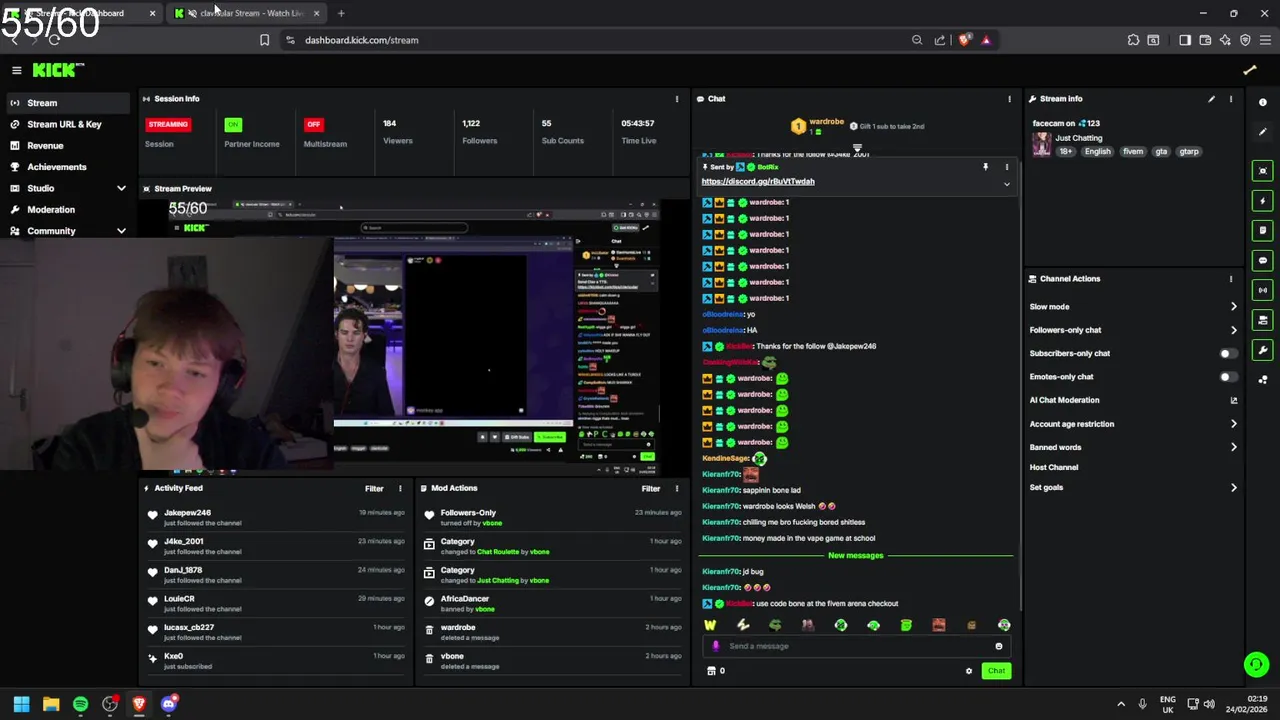Click the gtarp stream tag
The height and width of the screenshot is (720, 1280).
[1189, 152]
